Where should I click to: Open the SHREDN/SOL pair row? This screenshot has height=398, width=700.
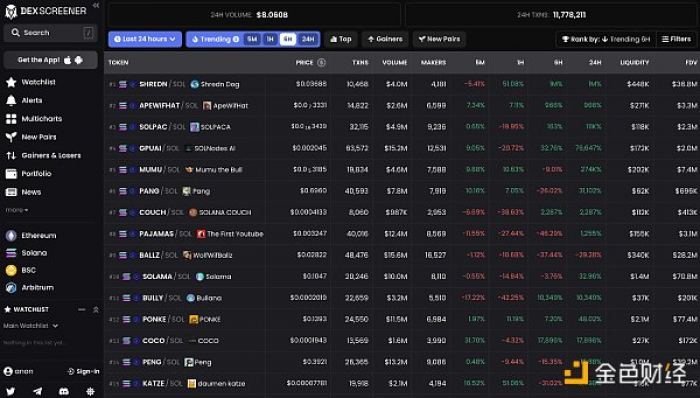[x=402, y=84]
